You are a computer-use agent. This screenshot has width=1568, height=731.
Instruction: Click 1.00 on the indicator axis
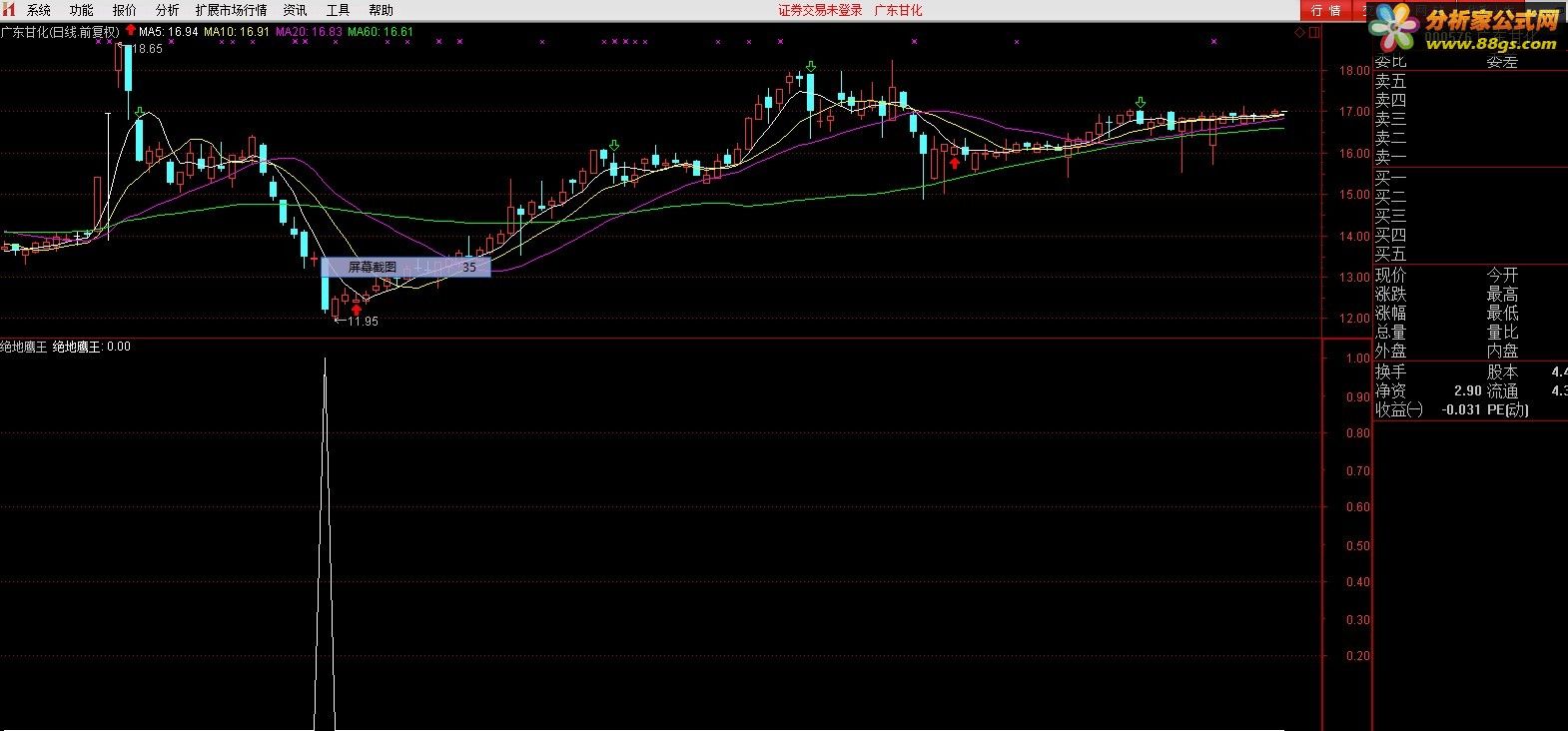[x=1358, y=358]
